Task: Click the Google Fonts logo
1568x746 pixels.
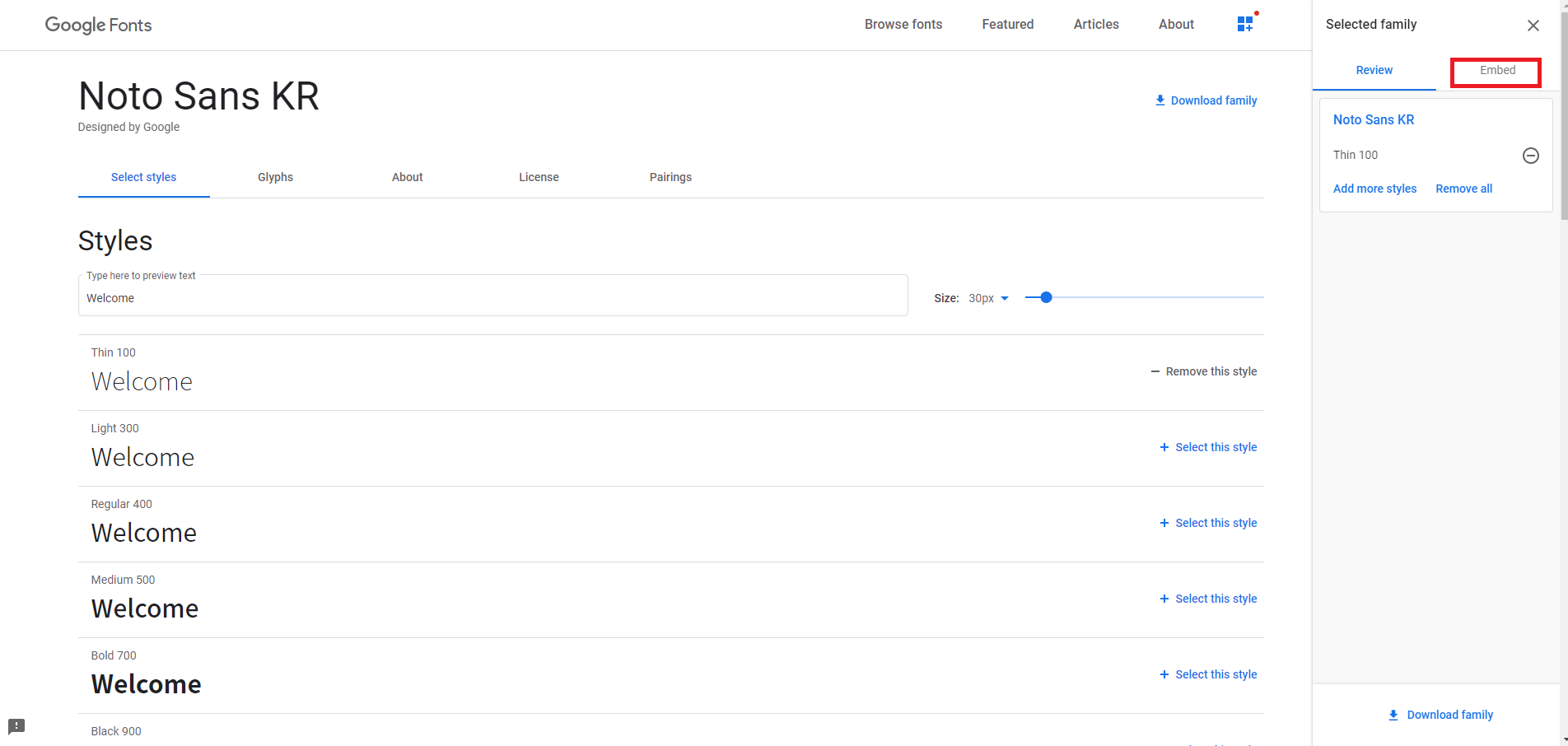Action: 98,25
